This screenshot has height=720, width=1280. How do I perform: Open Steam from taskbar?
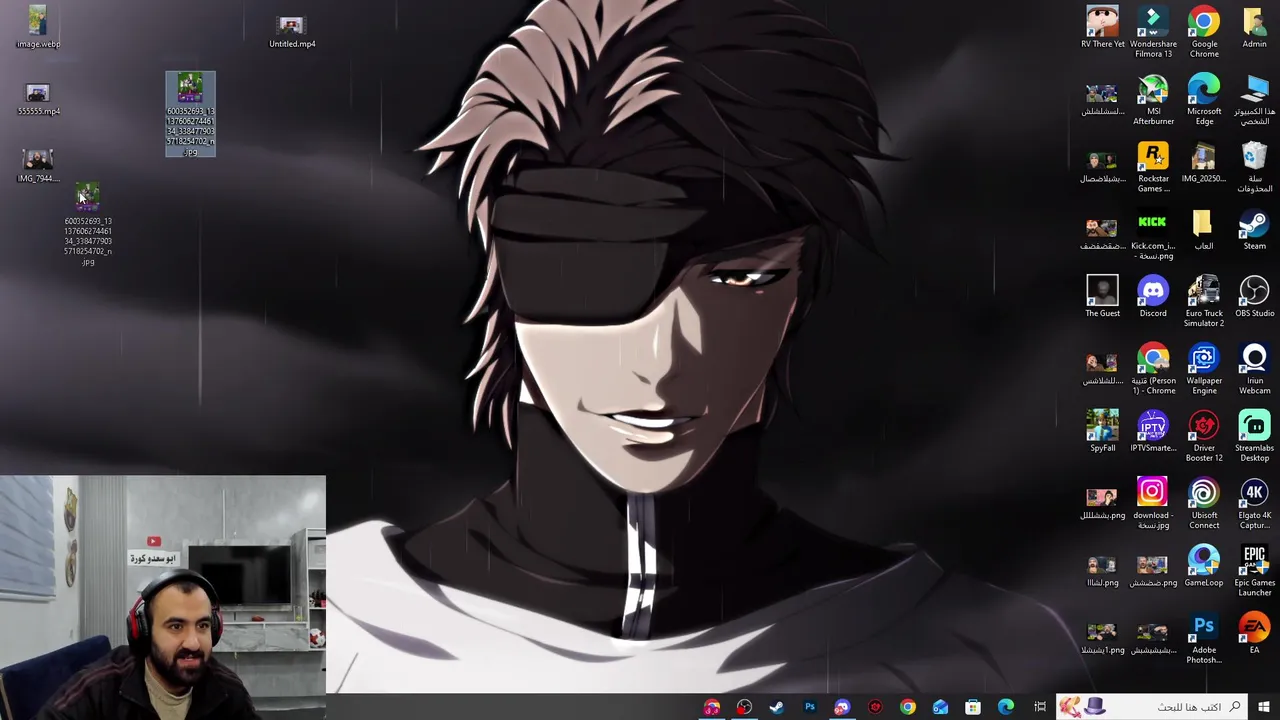(776, 707)
